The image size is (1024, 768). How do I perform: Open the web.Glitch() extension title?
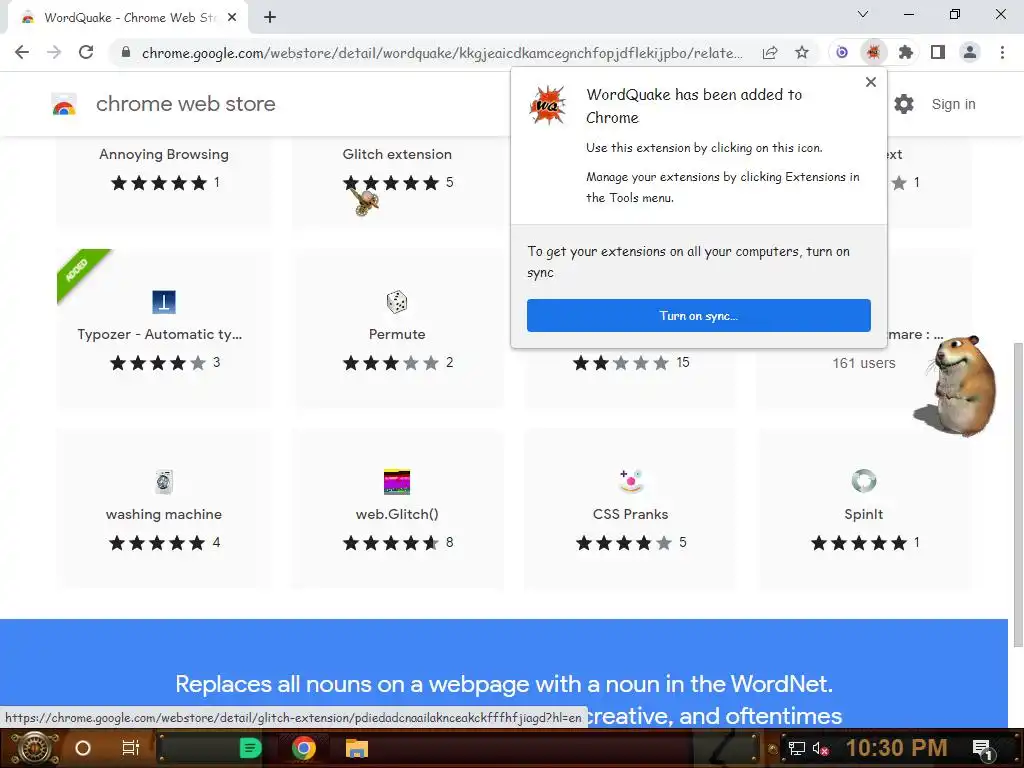tap(397, 515)
